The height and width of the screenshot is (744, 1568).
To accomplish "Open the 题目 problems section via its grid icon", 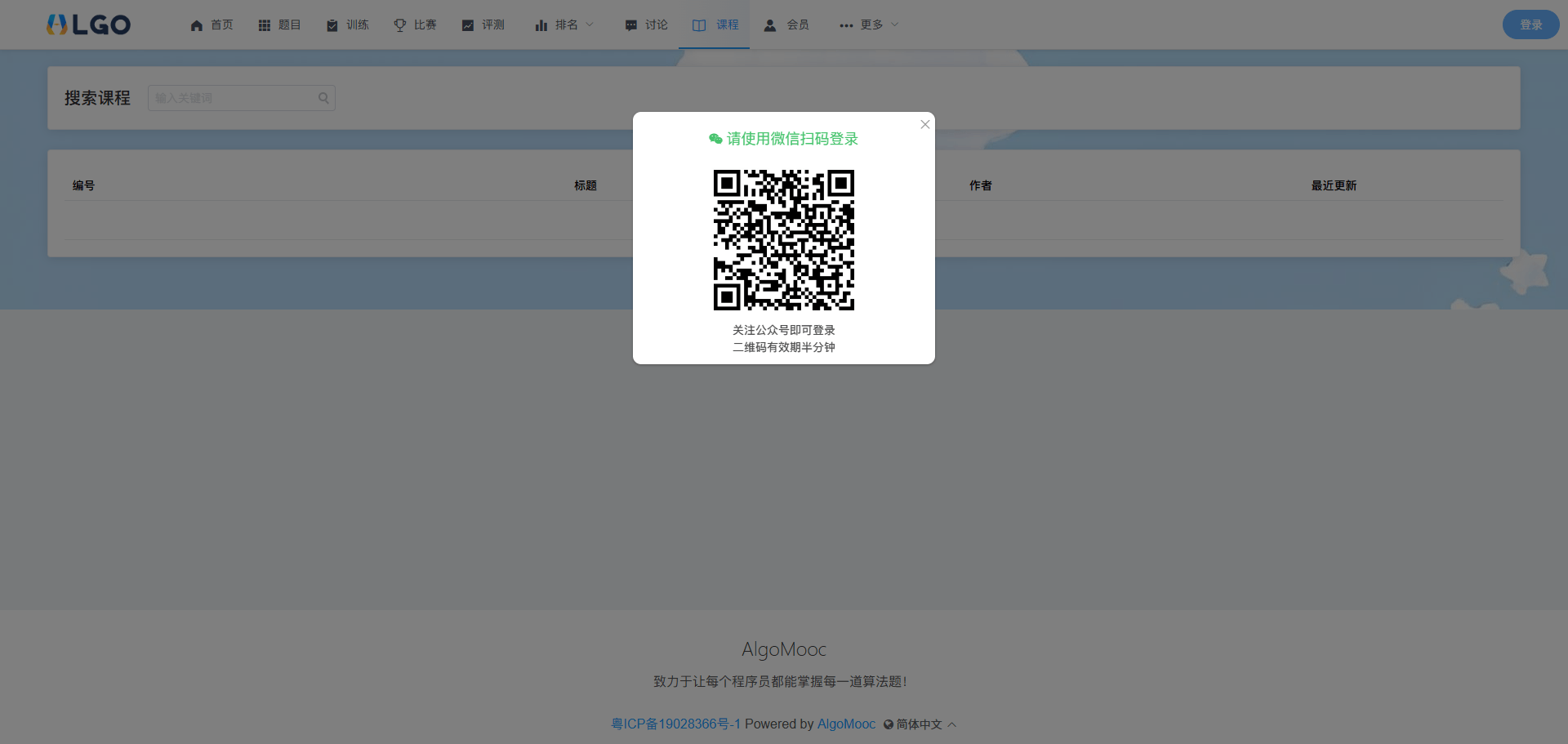I will coord(263,25).
